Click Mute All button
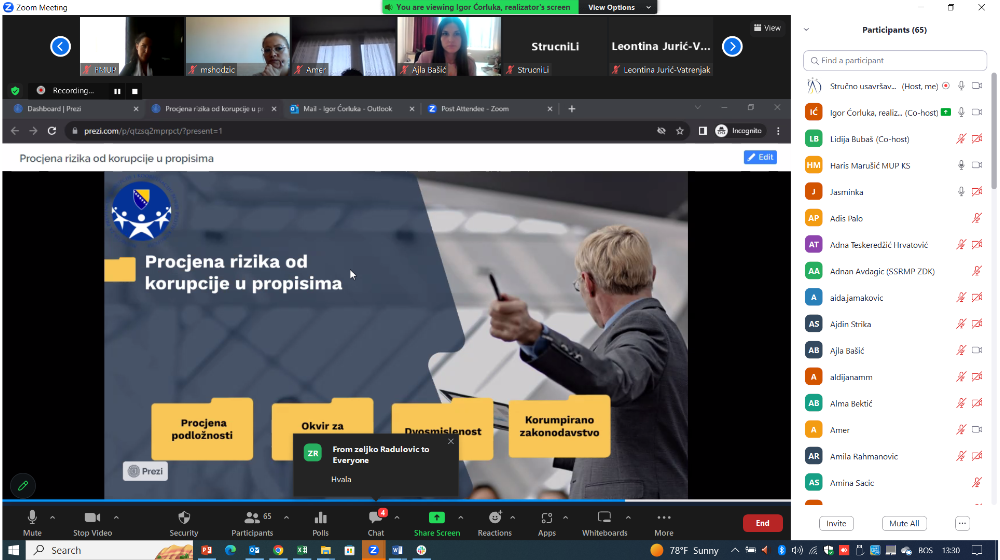 [904, 524]
